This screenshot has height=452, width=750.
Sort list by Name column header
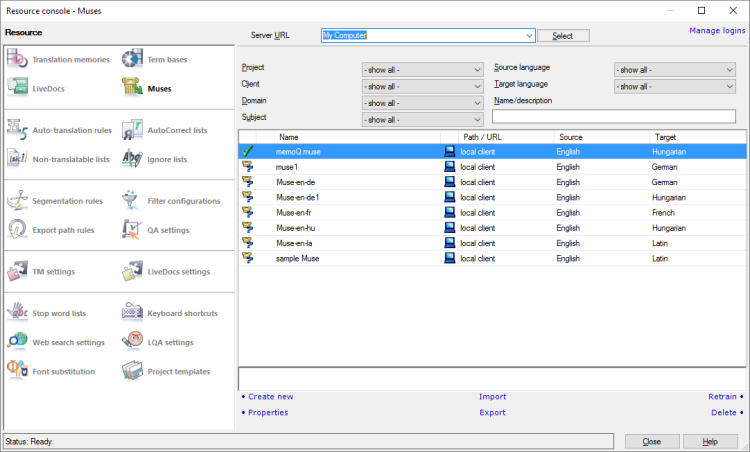[x=357, y=137]
